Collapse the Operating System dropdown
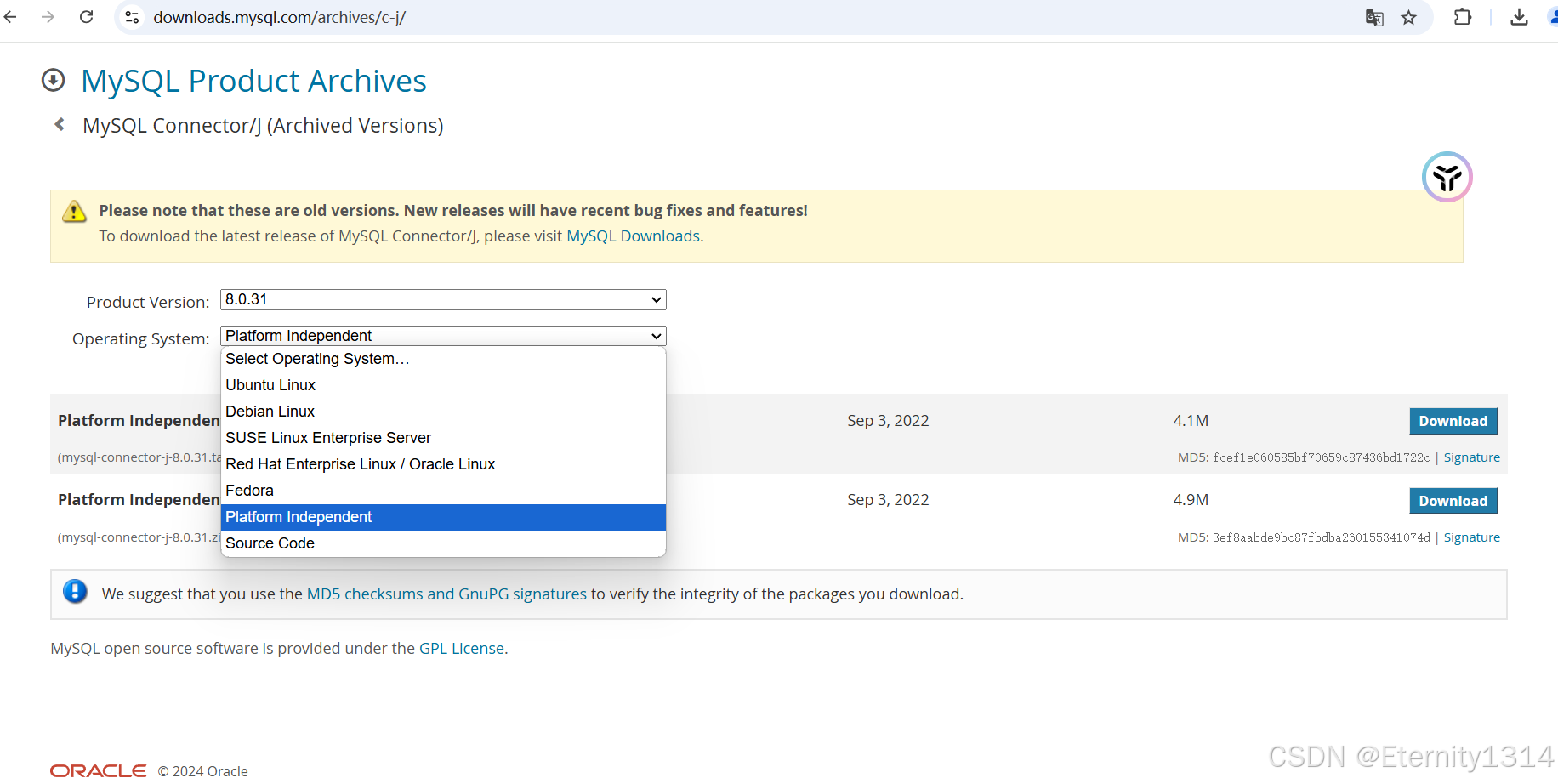Image resolution: width=1558 pixels, height=784 pixels. [x=443, y=336]
